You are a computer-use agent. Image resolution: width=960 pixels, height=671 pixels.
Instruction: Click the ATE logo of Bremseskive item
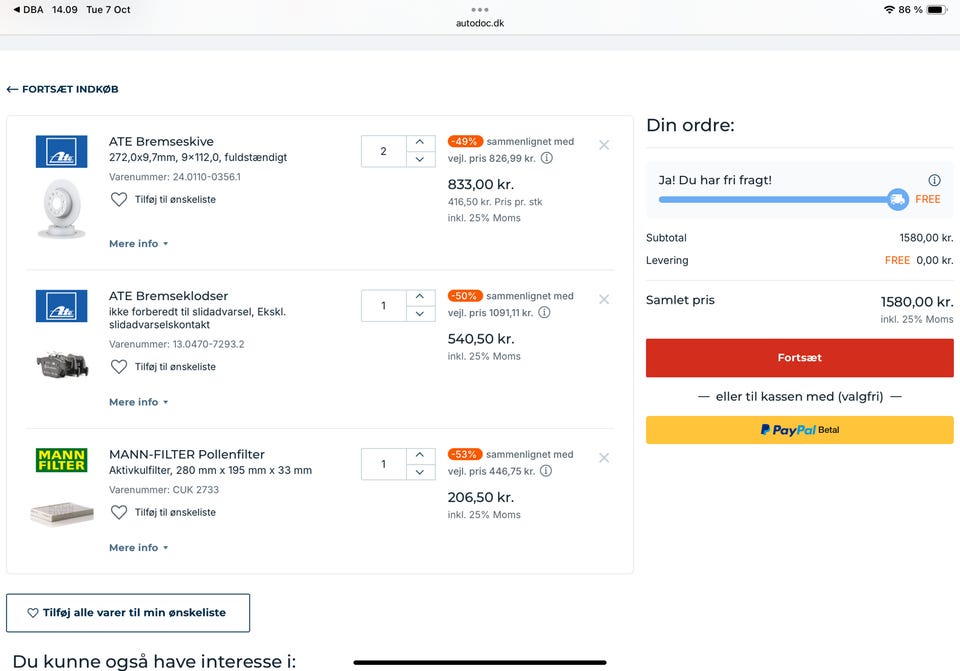click(61, 151)
